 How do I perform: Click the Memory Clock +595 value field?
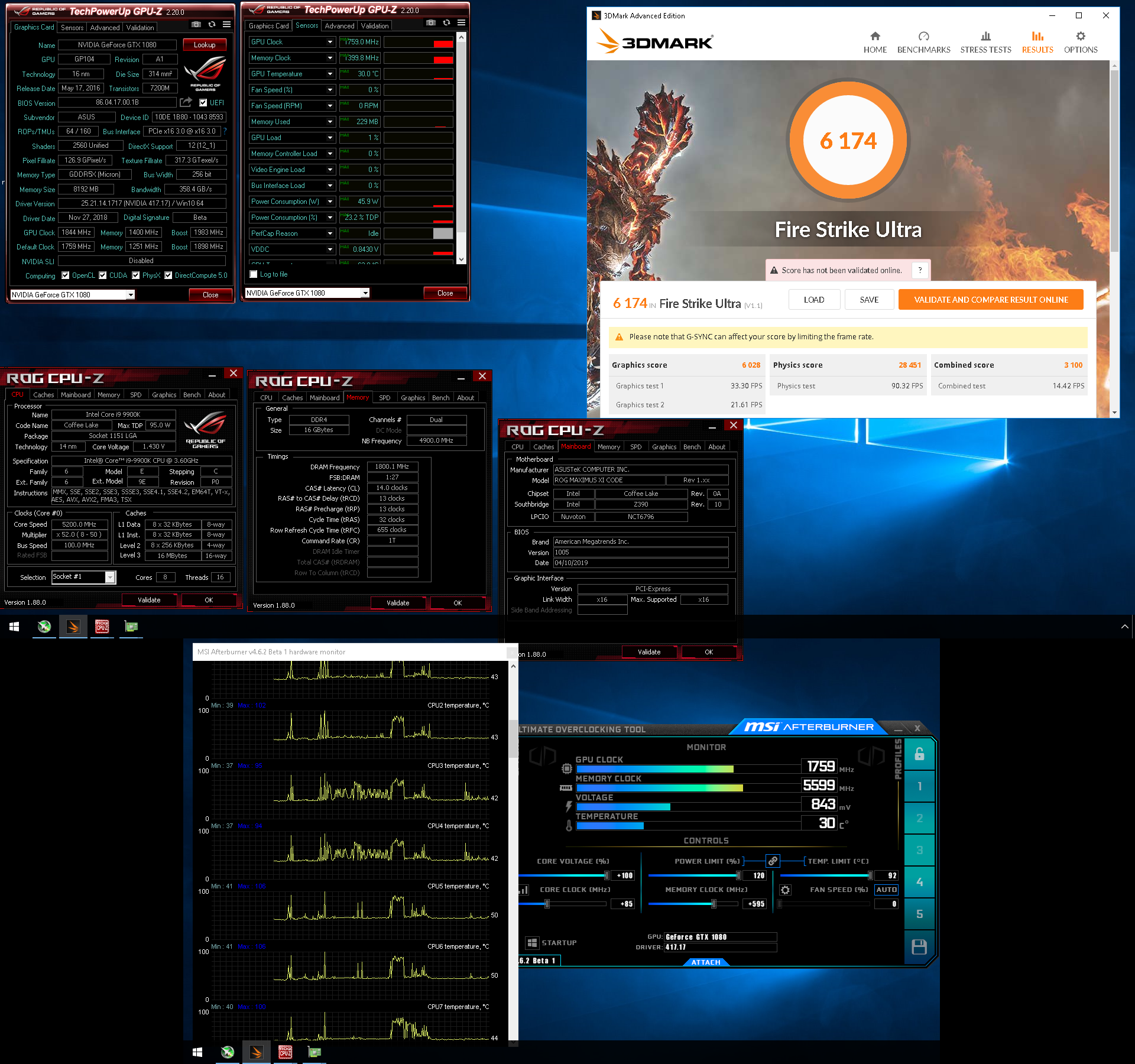coord(755,904)
